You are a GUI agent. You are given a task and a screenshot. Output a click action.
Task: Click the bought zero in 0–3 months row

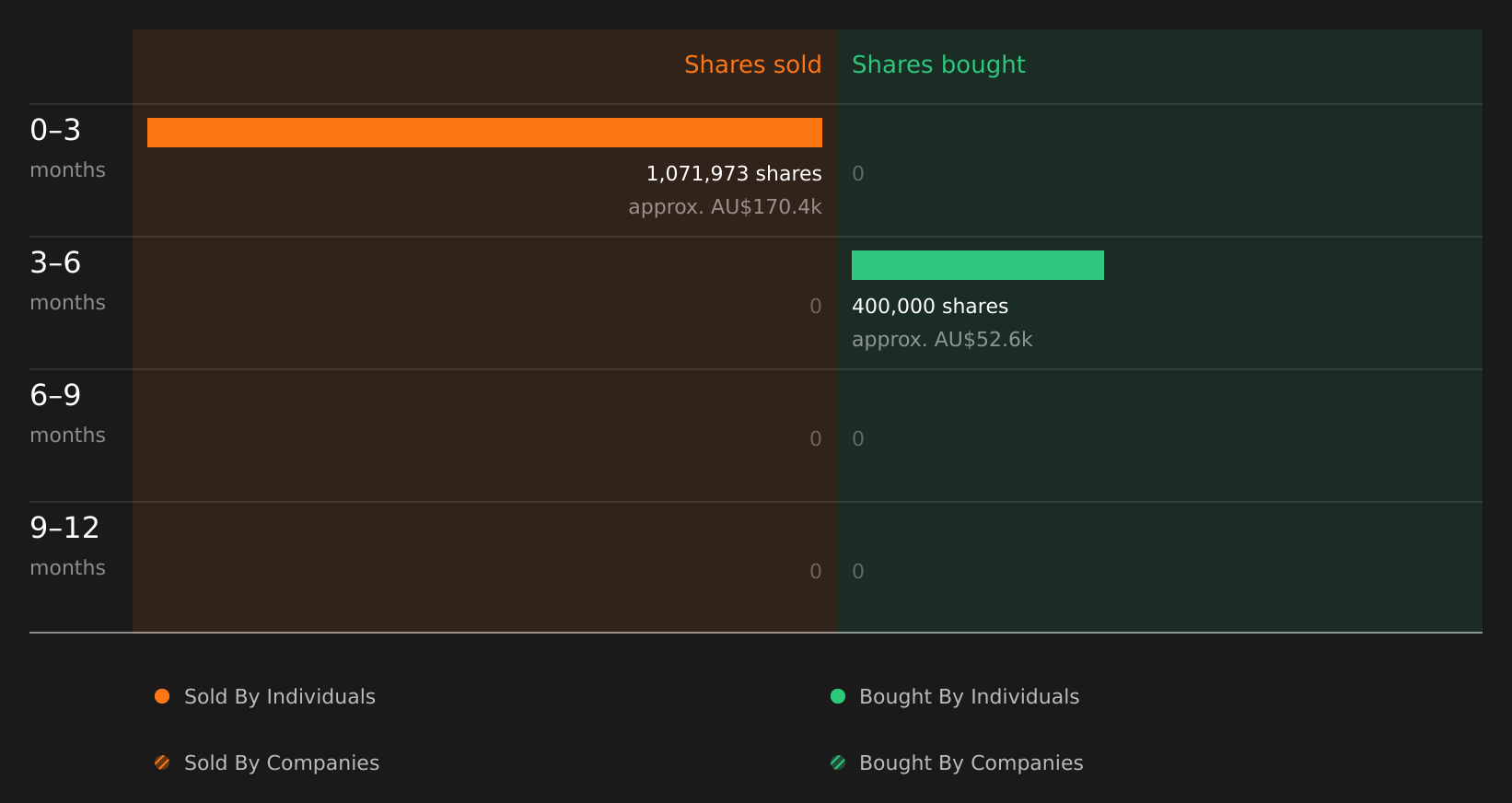point(858,173)
